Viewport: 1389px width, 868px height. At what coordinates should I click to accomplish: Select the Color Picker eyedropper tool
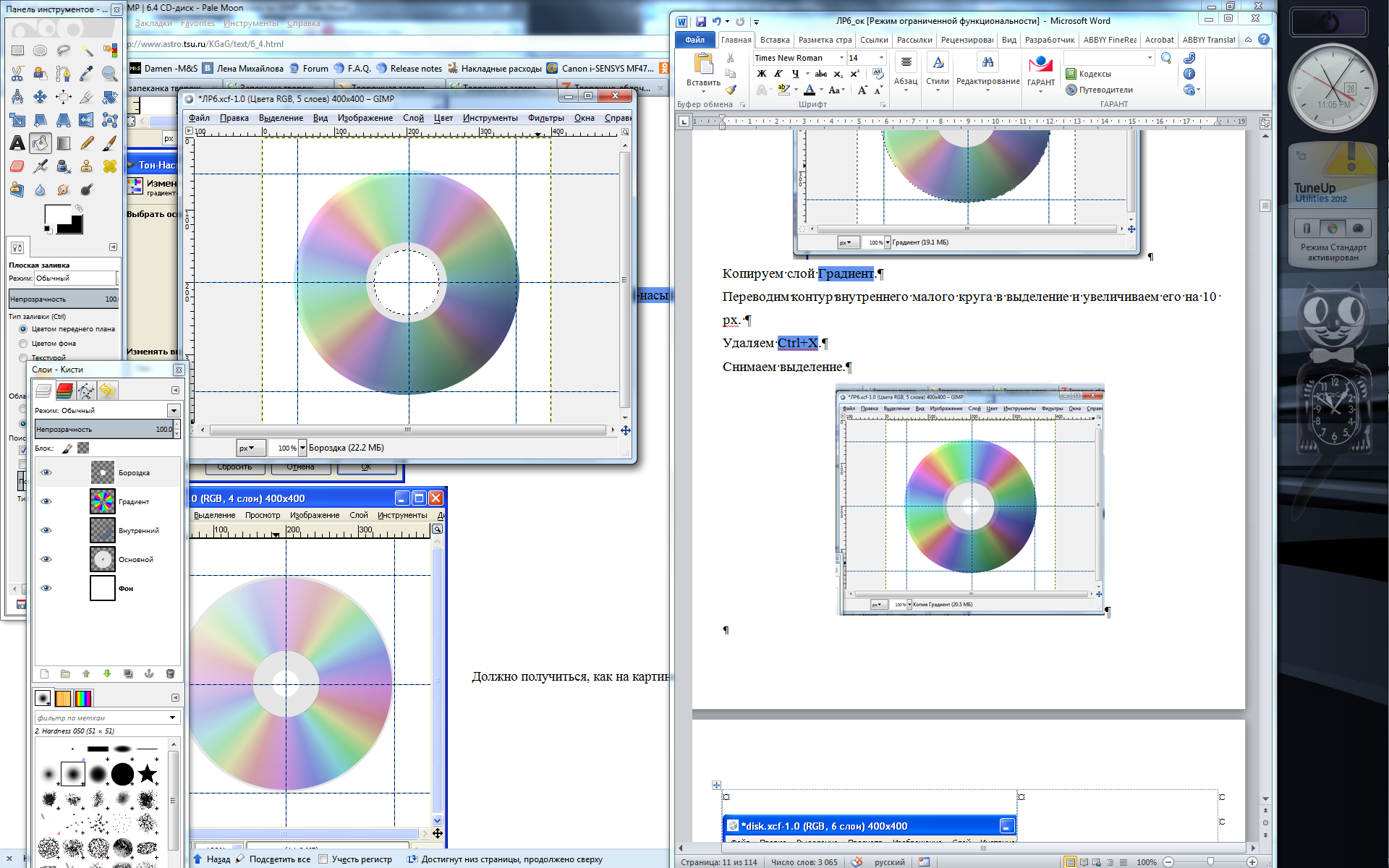pos(87,74)
